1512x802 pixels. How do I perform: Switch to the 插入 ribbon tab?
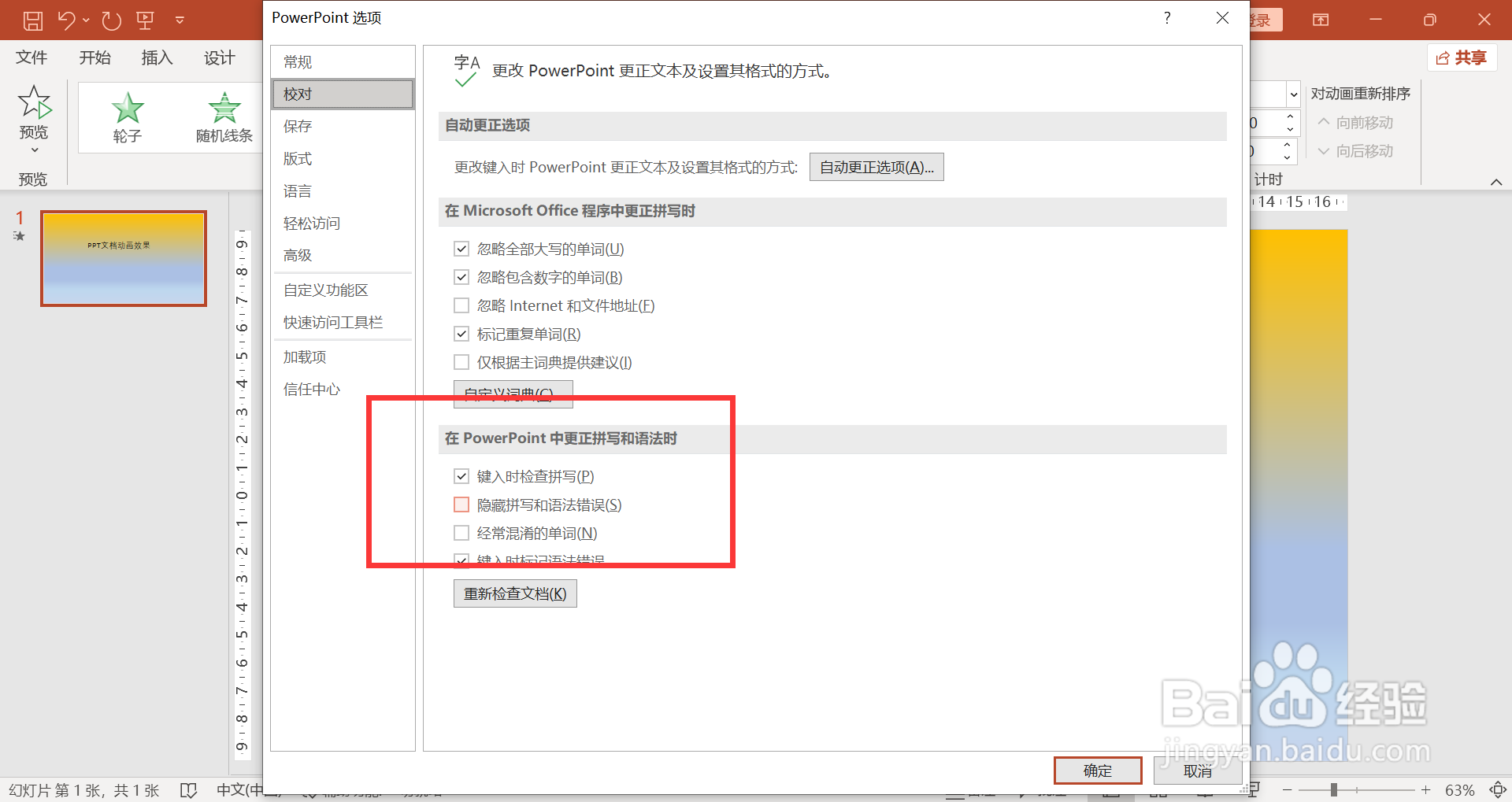pos(157,57)
